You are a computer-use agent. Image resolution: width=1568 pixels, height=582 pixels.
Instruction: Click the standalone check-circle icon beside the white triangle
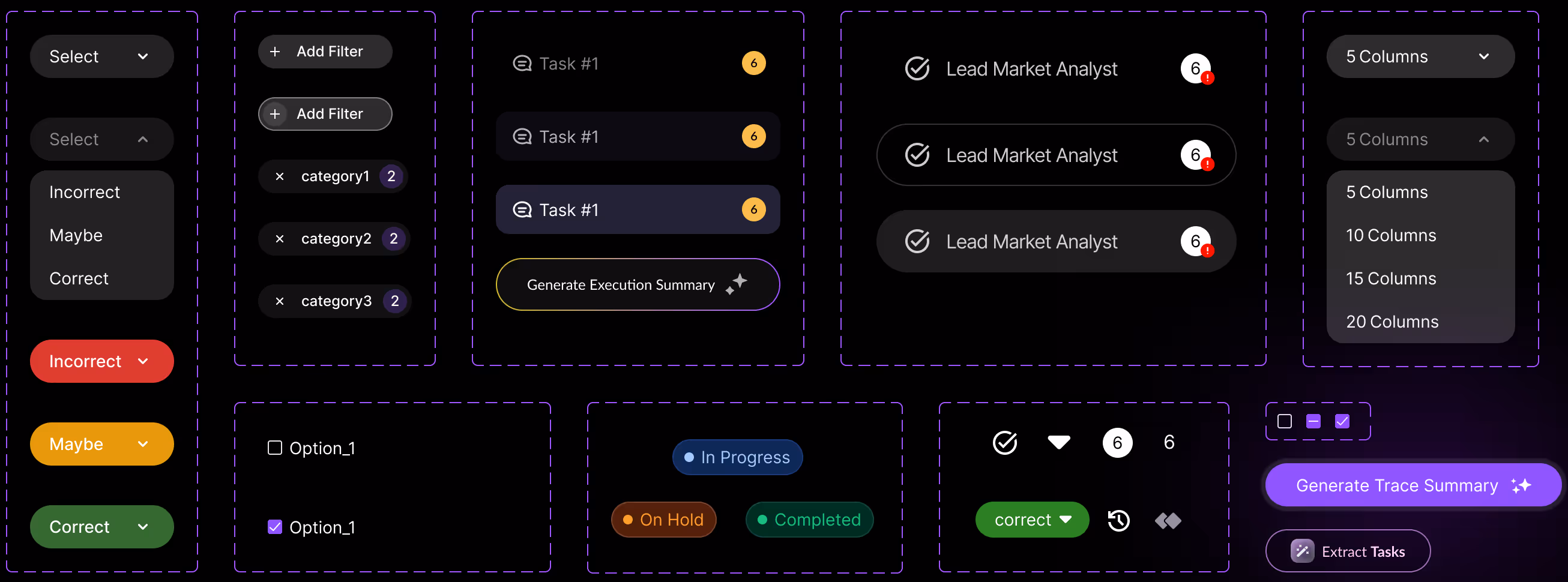(1005, 442)
